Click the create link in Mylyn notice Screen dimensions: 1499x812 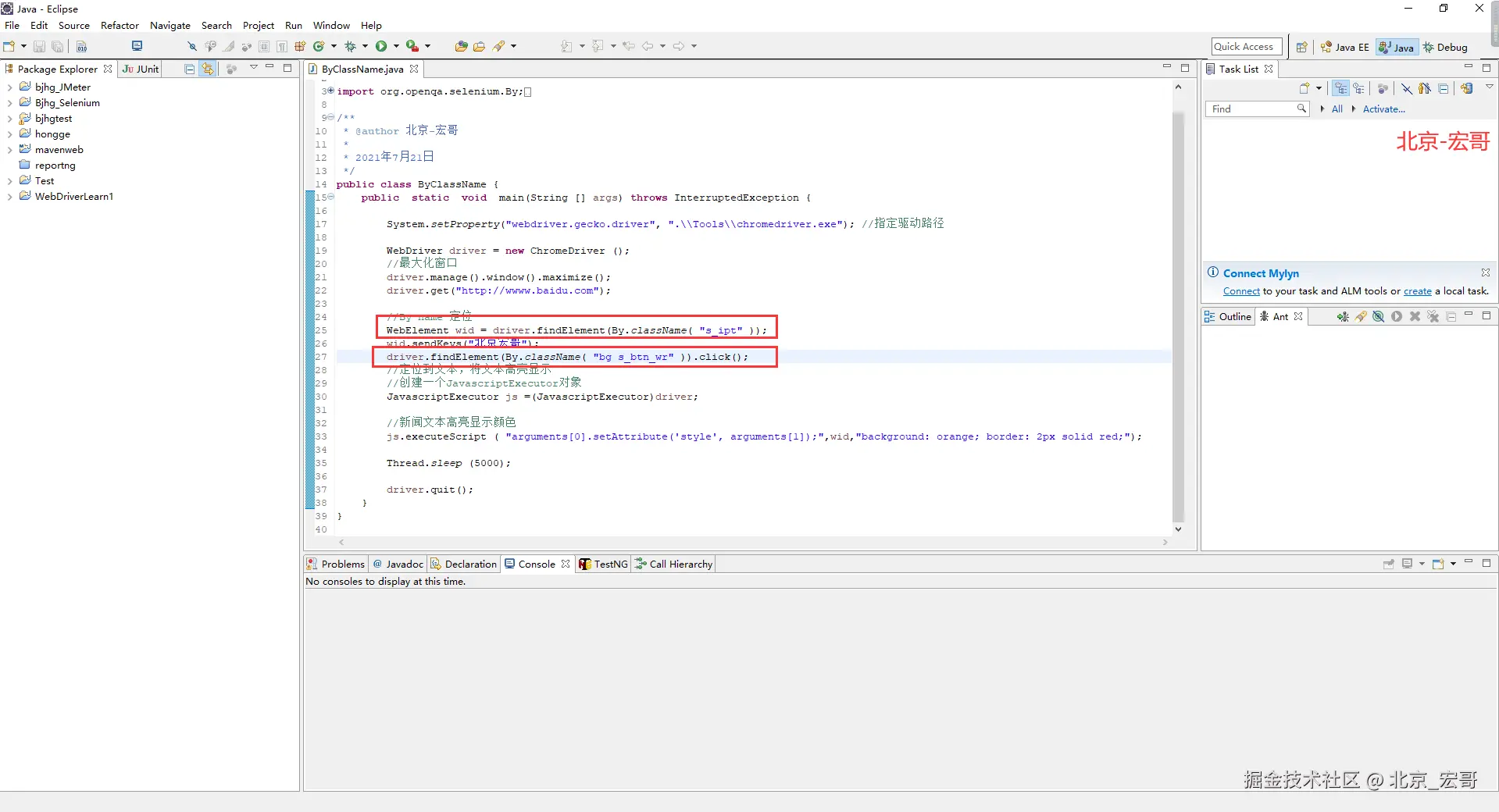click(x=1417, y=291)
